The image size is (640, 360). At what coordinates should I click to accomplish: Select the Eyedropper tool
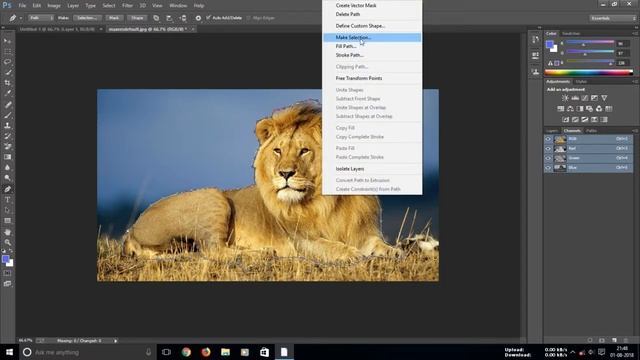7,93
